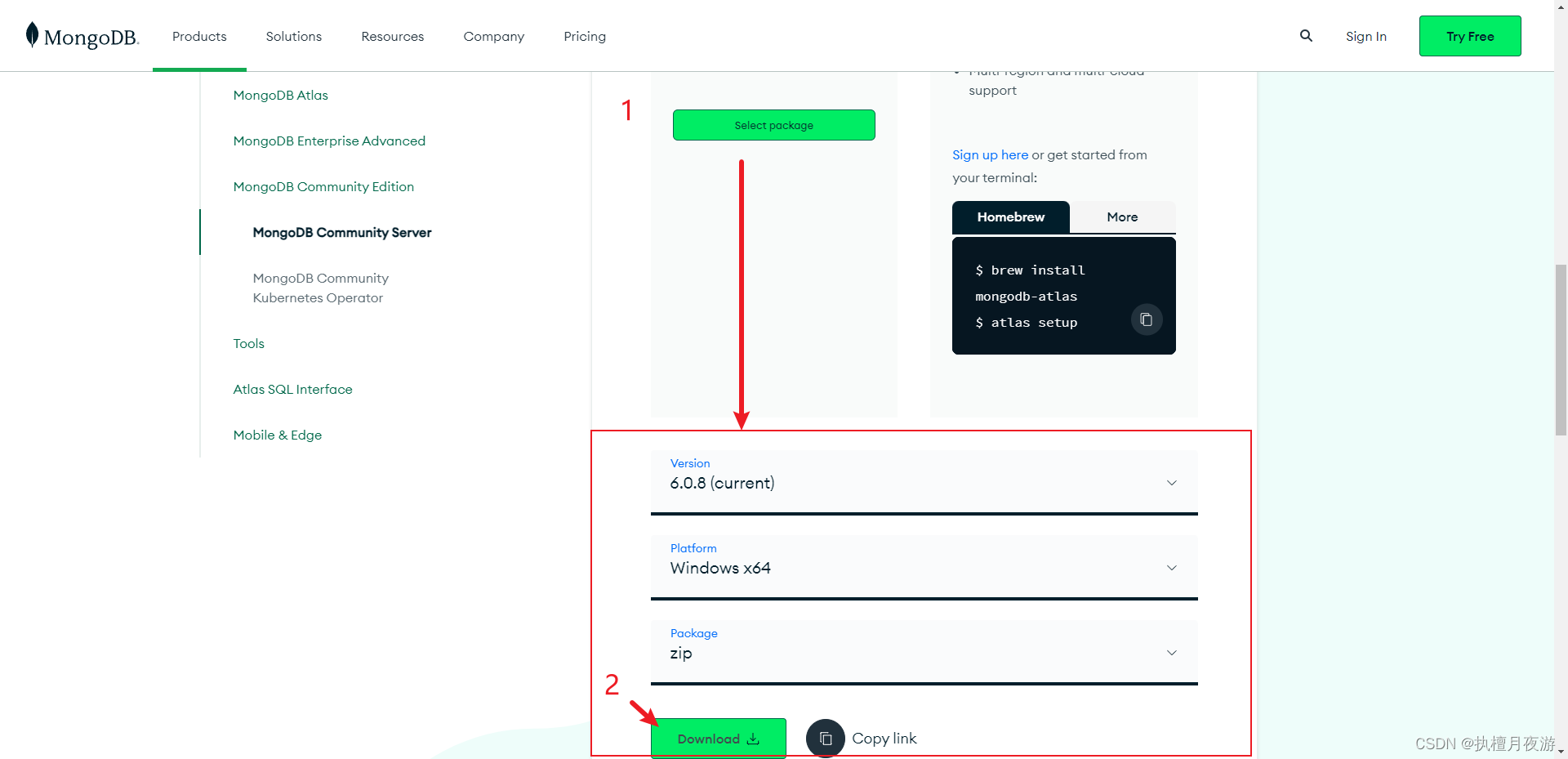Open MongoDB Enterprise Advanced in the sidebar

pos(329,141)
